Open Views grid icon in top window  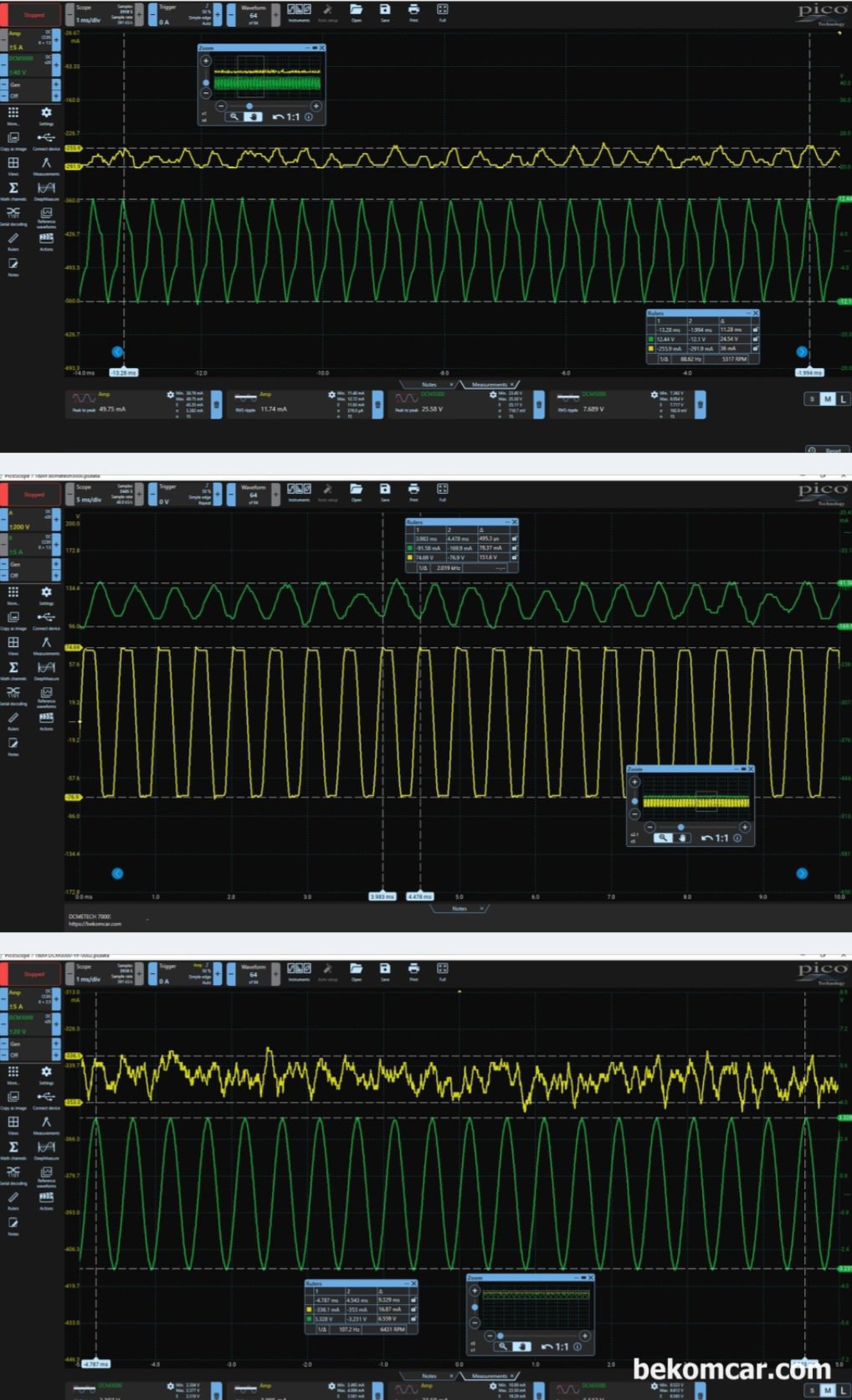(13, 162)
